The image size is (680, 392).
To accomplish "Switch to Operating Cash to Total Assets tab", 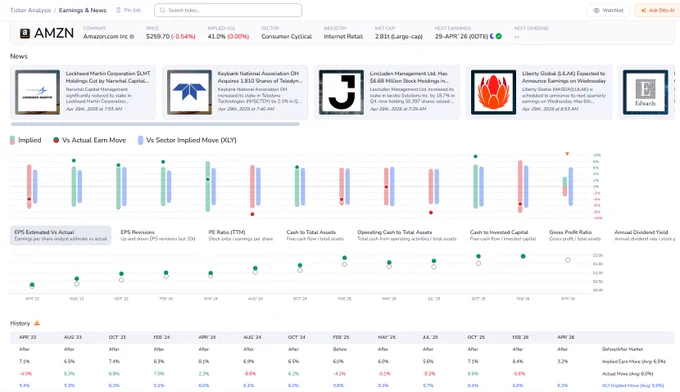I will [407, 235].
